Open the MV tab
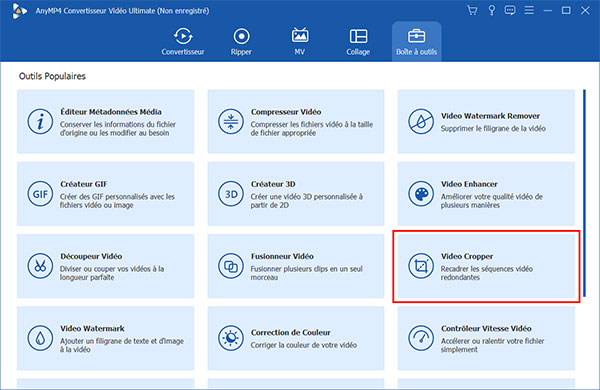The width and height of the screenshot is (600, 390). [300, 41]
